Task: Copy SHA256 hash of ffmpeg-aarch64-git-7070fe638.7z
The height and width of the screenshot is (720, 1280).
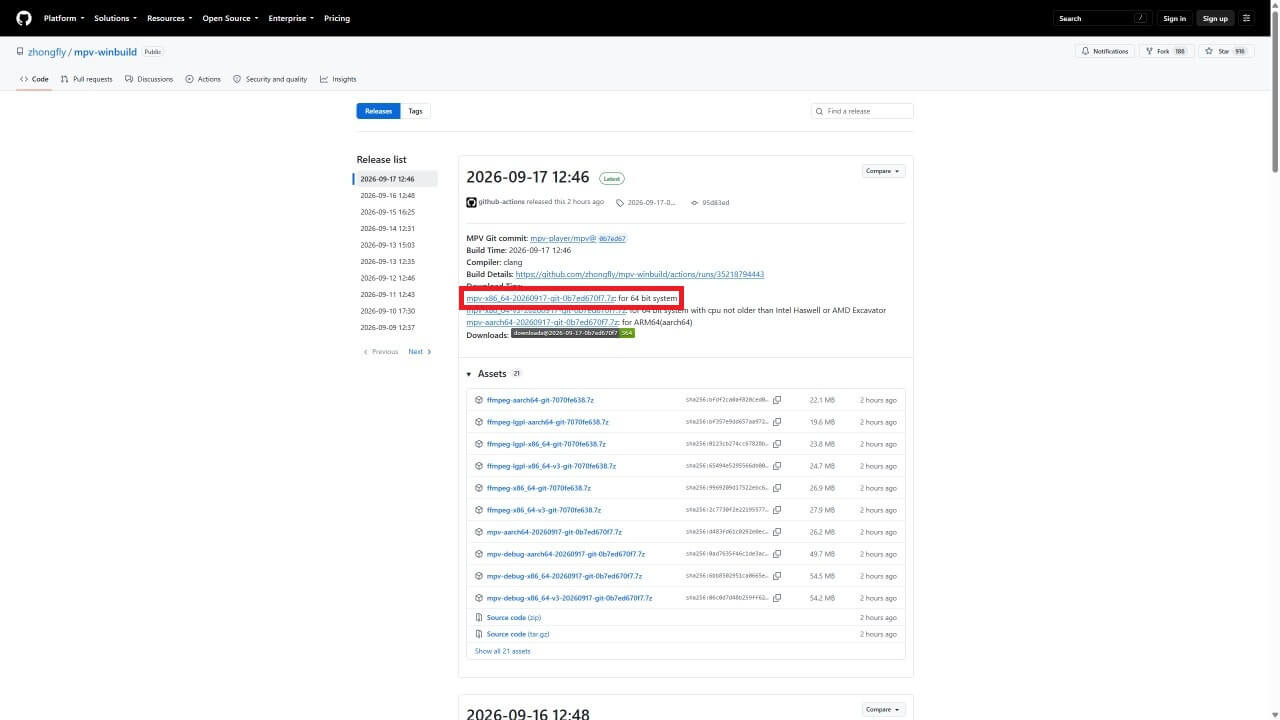Action: tap(777, 400)
